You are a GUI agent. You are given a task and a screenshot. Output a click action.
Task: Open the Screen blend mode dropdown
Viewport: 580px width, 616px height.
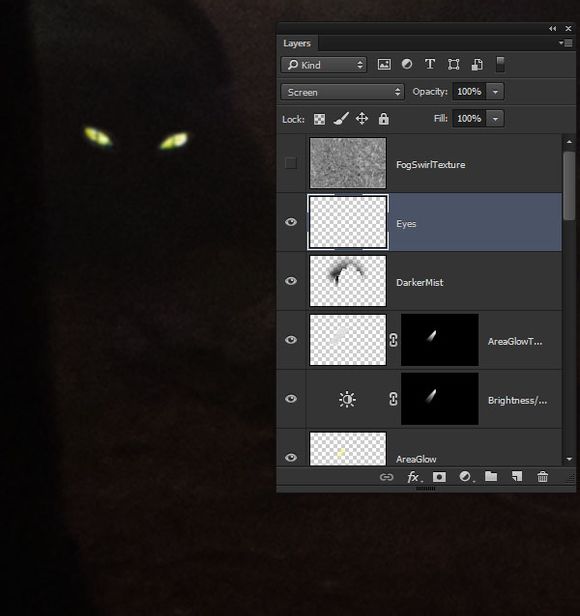pyautogui.click(x=342, y=92)
